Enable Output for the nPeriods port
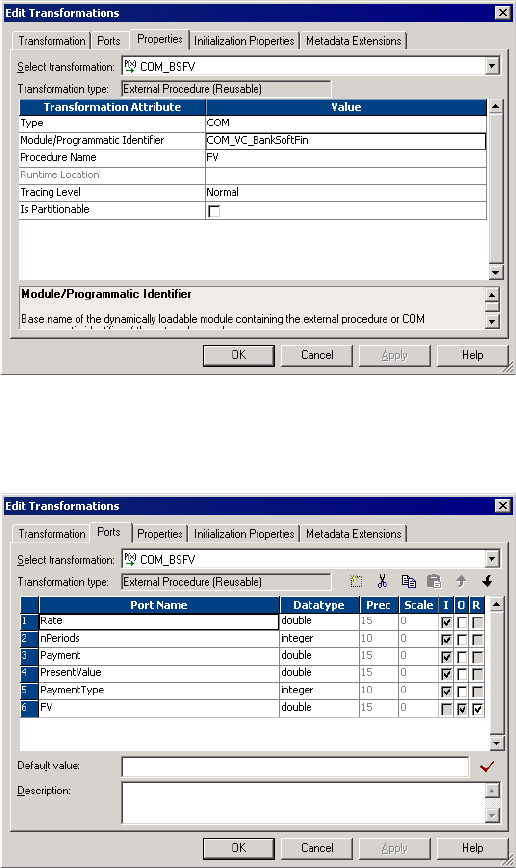The height and width of the screenshot is (868, 516). [x=462, y=639]
